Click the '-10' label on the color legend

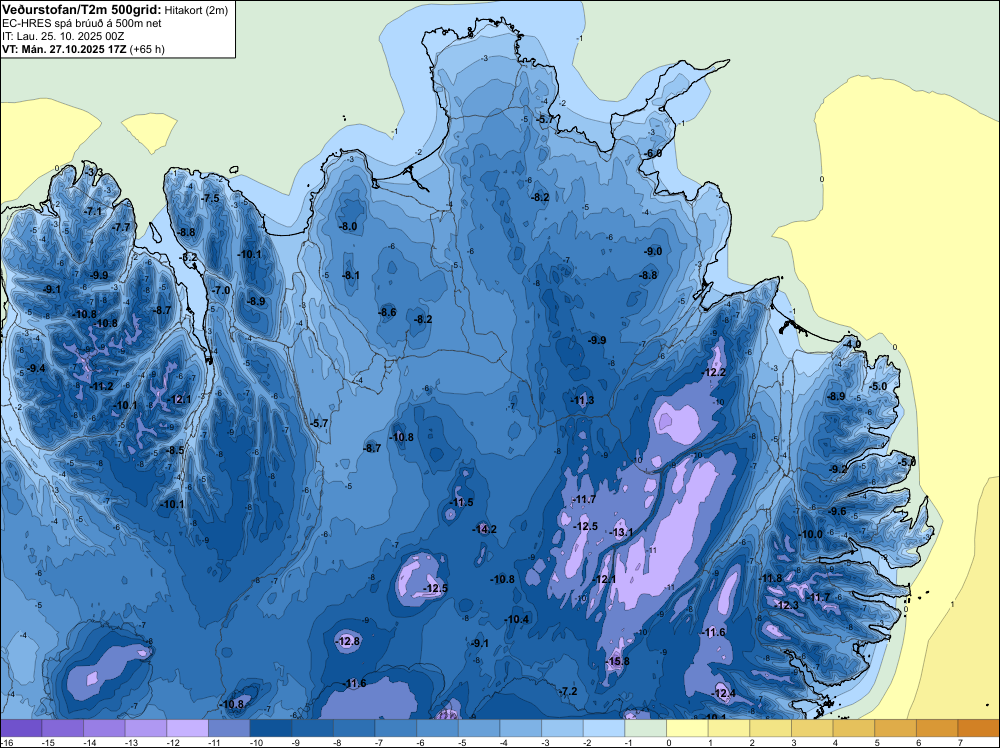click(256, 743)
